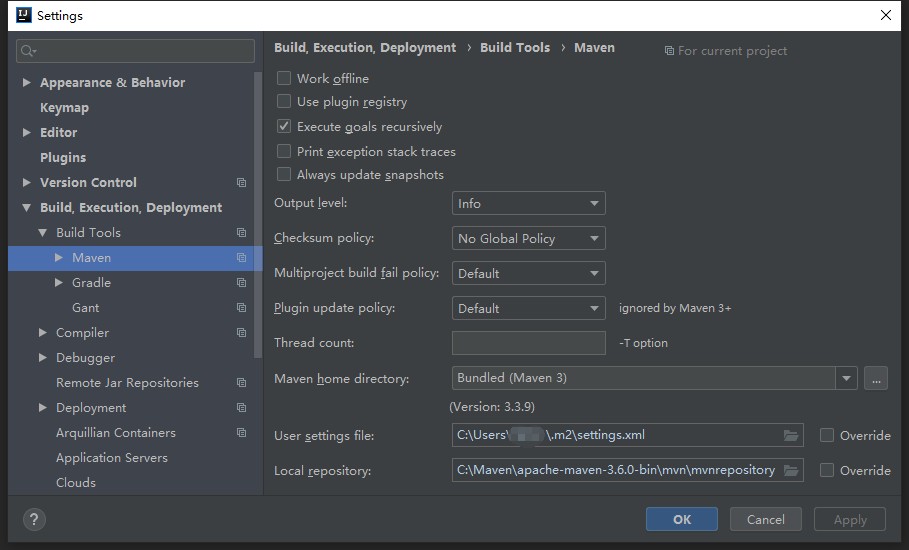The image size is (909, 550).
Task: Enable the Work offline checkbox
Action: [x=284, y=78]
